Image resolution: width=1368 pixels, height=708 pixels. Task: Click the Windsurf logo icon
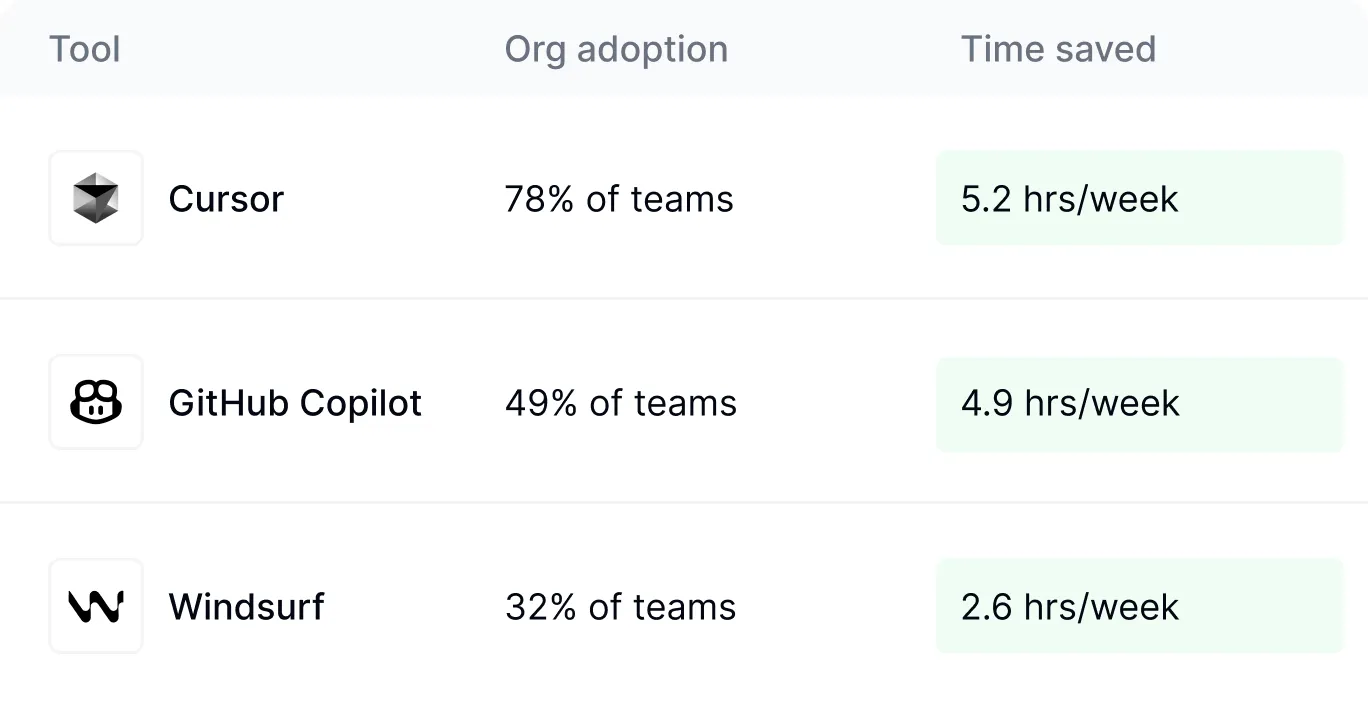pos(96,606)
